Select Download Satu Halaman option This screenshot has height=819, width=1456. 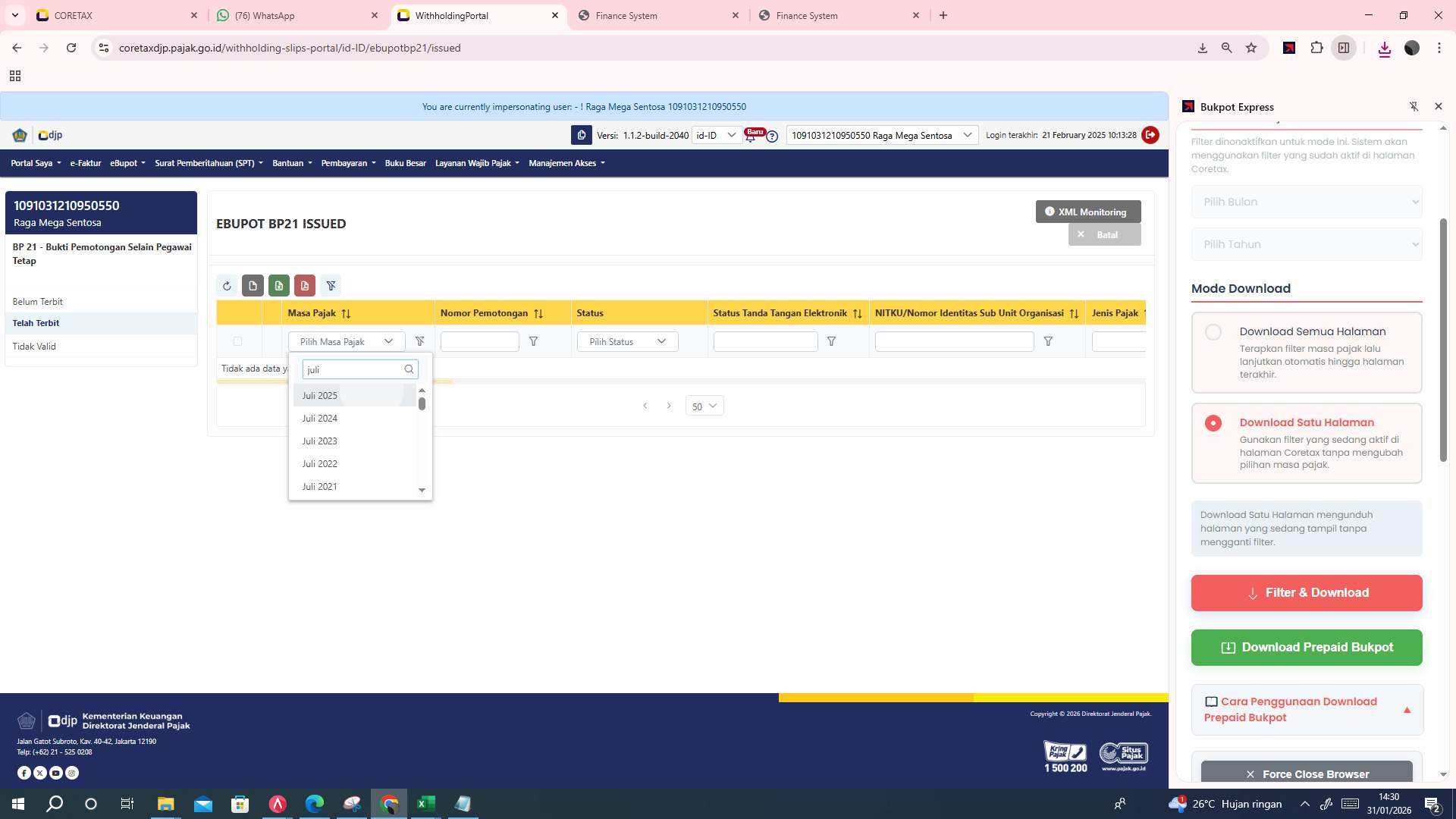(x=1214, y=423)
